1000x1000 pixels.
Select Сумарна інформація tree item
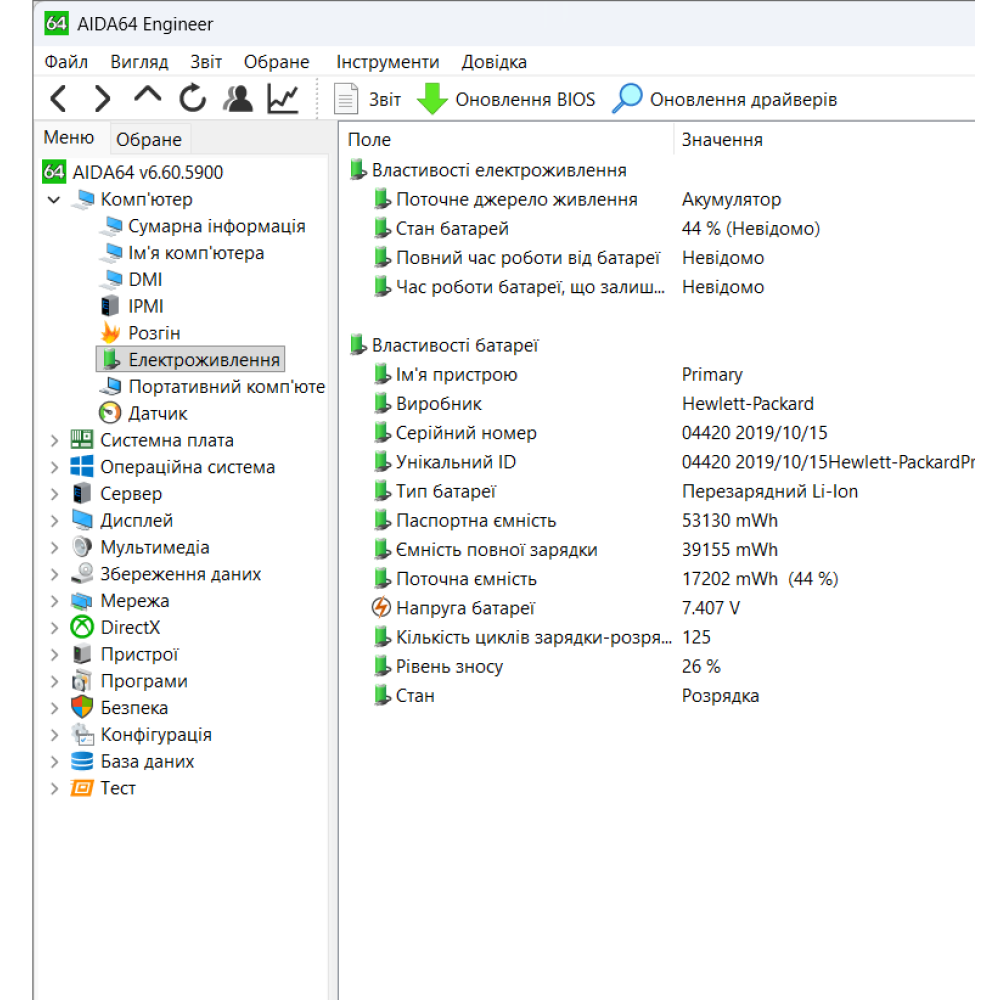pos(217,226)
